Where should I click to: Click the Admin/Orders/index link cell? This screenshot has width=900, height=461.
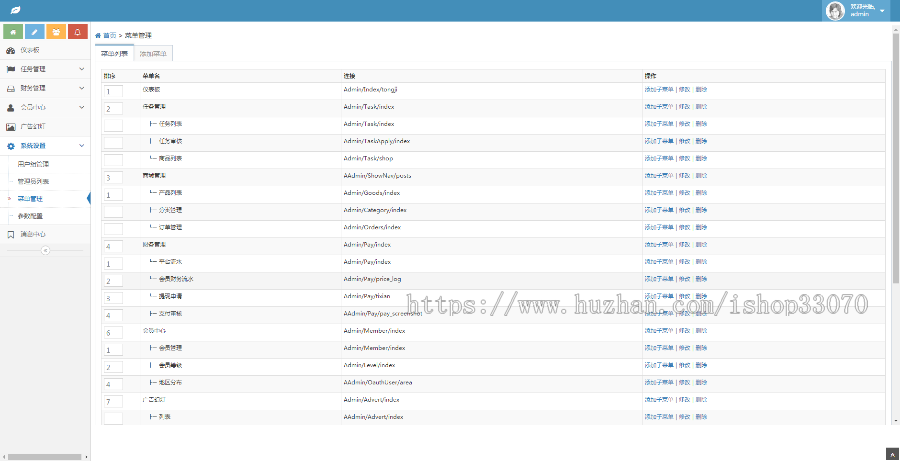(x=372, y=227)
